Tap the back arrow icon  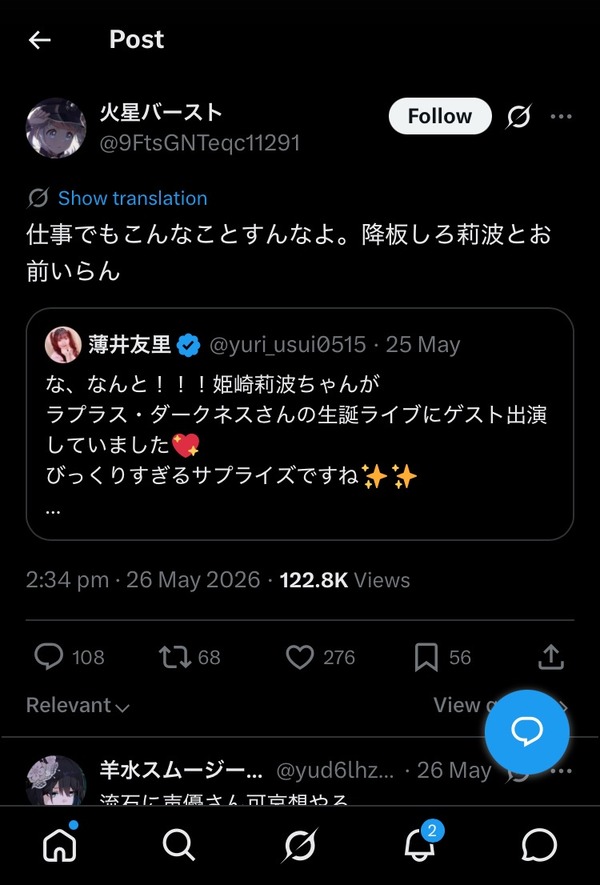click(x=40, y=40)
